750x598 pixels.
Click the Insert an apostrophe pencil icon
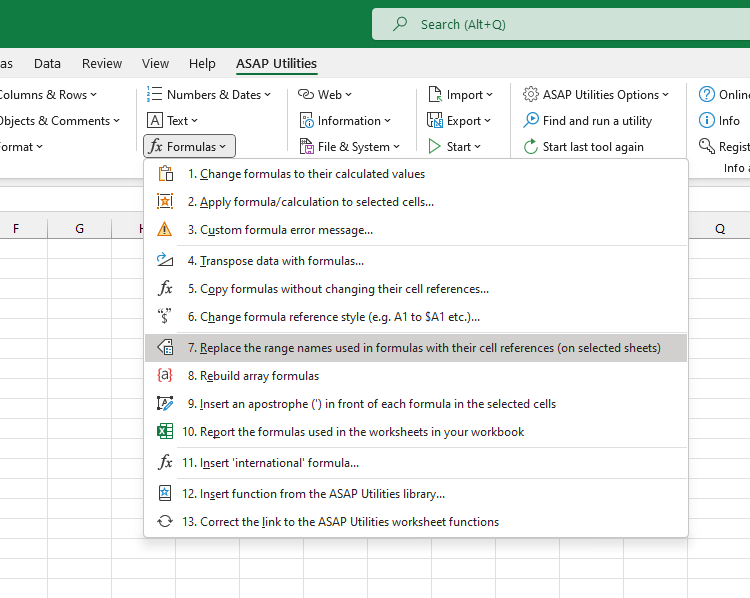(x=165, y=403)
